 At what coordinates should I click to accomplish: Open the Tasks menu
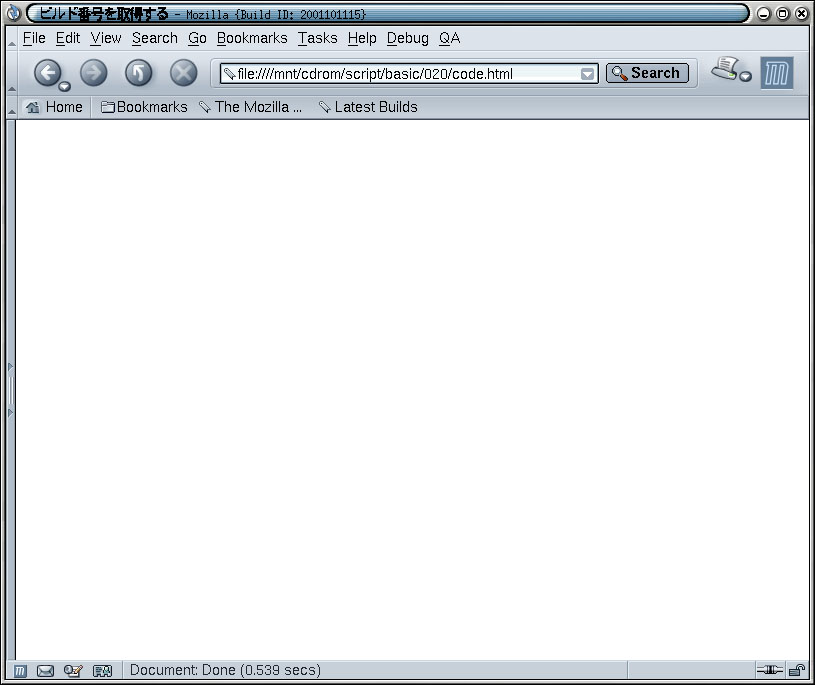[318, 38]
